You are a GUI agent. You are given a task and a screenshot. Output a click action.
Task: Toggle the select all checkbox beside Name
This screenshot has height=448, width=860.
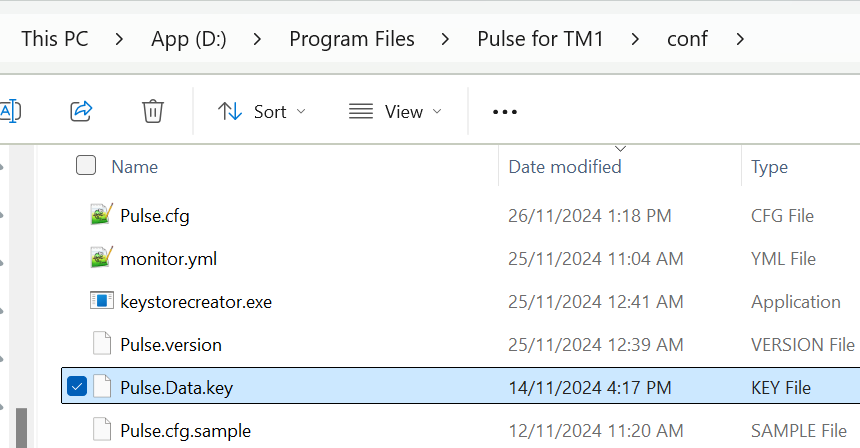click(x=86, y=166)
